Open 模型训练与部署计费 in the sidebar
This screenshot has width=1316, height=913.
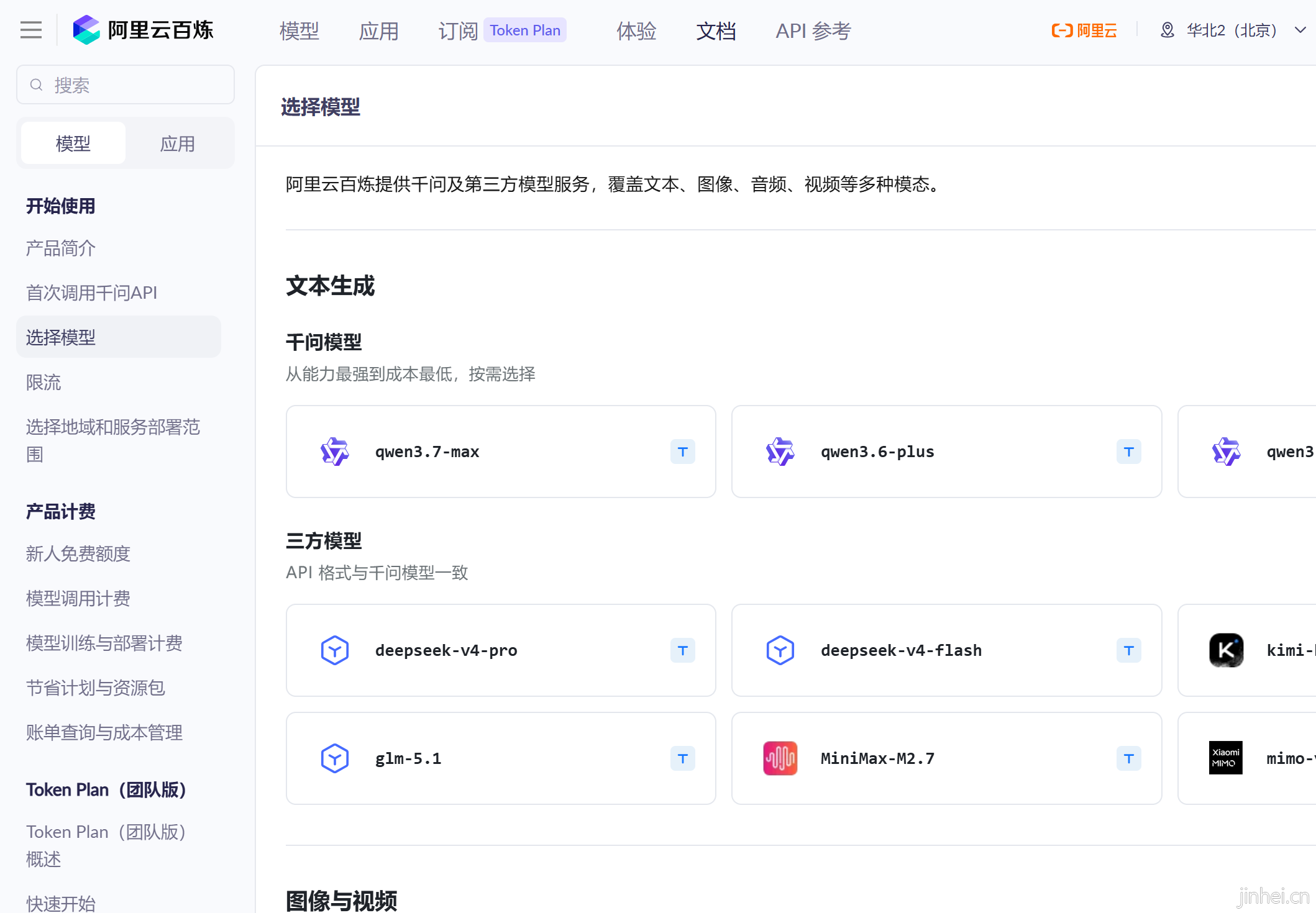pyautogui.click(x=104, y=643)
